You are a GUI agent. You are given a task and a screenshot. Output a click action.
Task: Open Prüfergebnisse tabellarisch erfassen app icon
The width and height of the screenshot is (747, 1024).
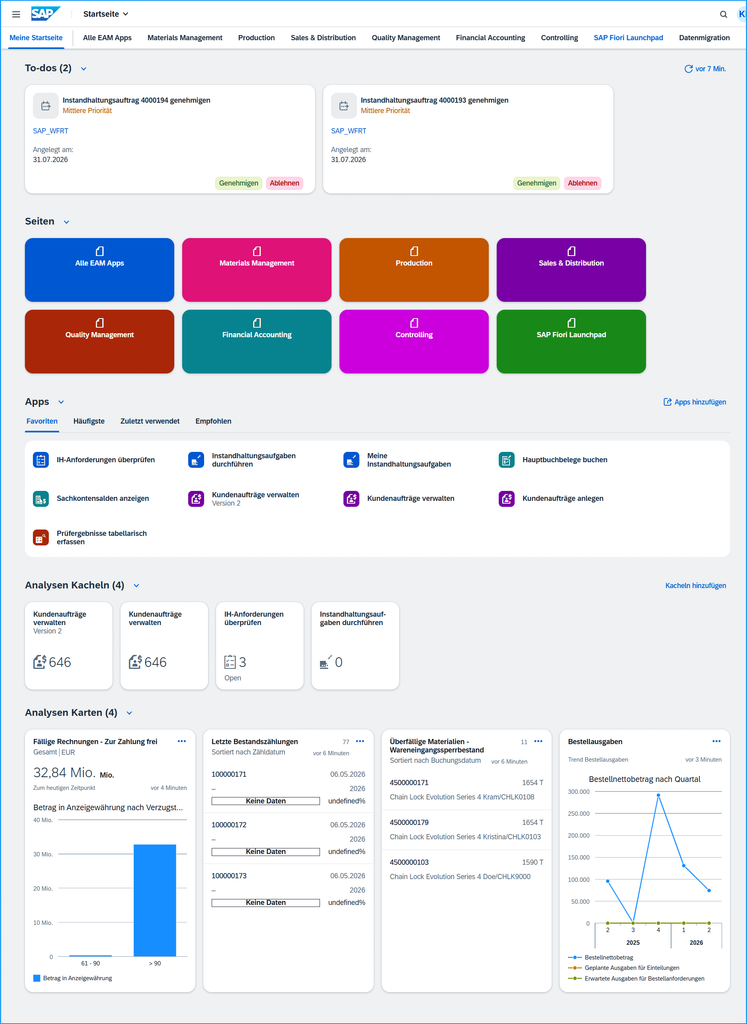(41, 537)
